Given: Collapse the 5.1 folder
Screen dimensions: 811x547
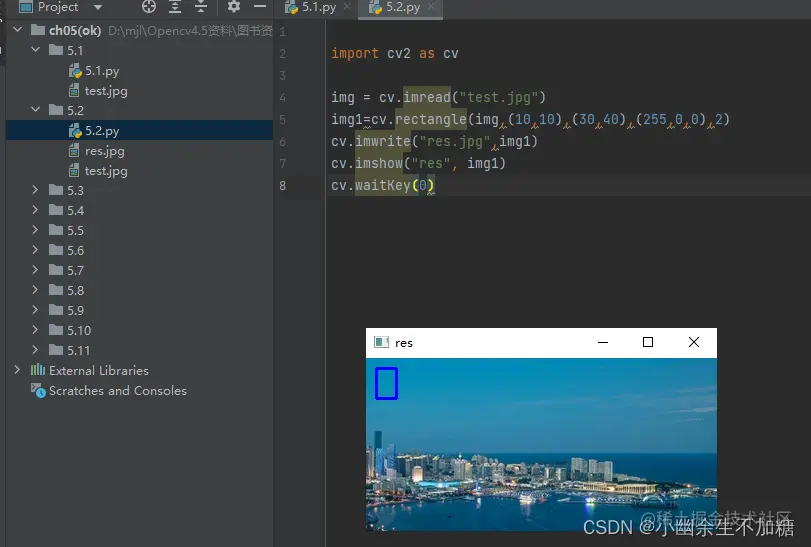Looking at the screenshot, I should tap(36, 50).
